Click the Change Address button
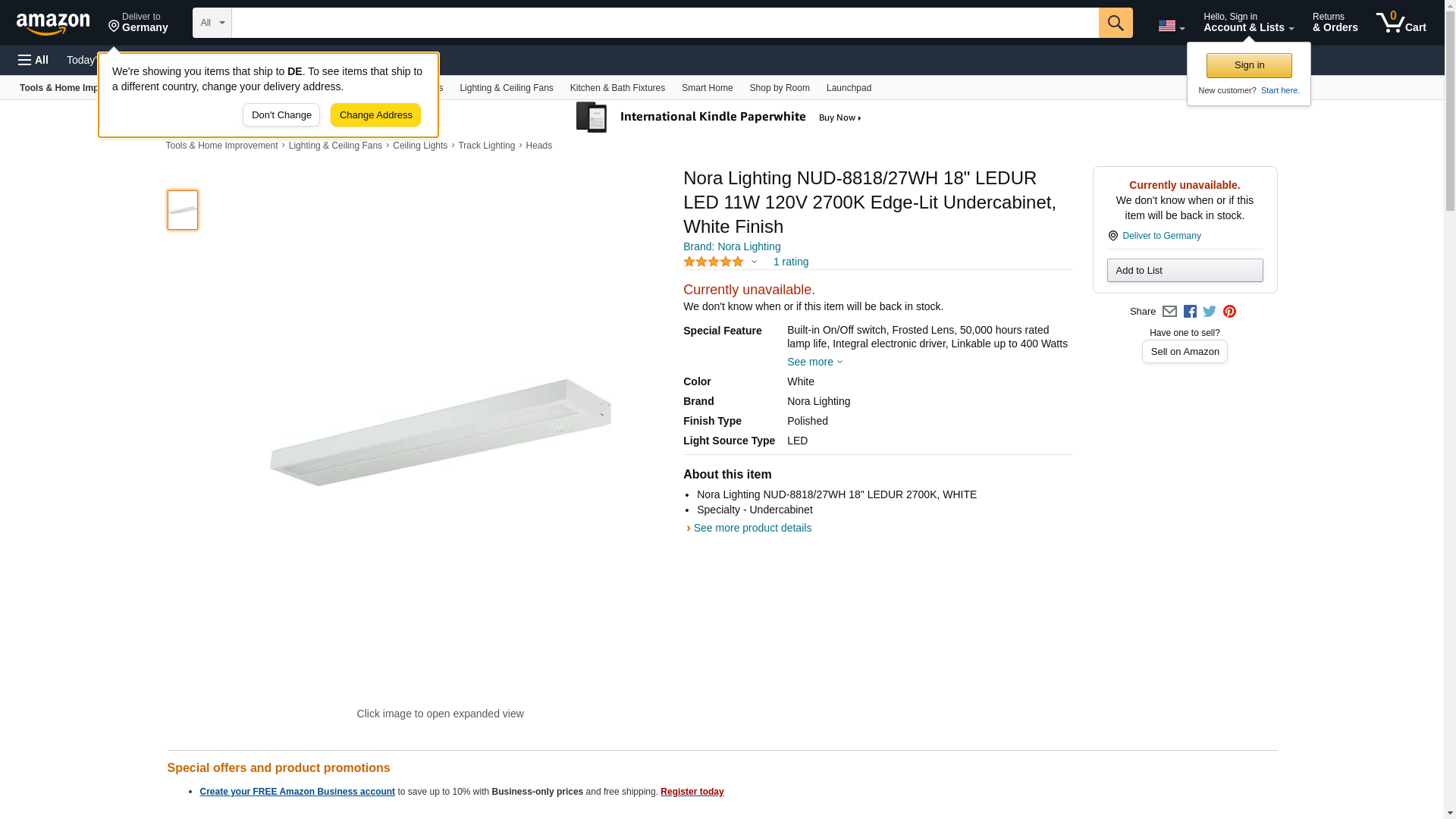This screenshot has height=819, width=1456. (x=375, y=115)
